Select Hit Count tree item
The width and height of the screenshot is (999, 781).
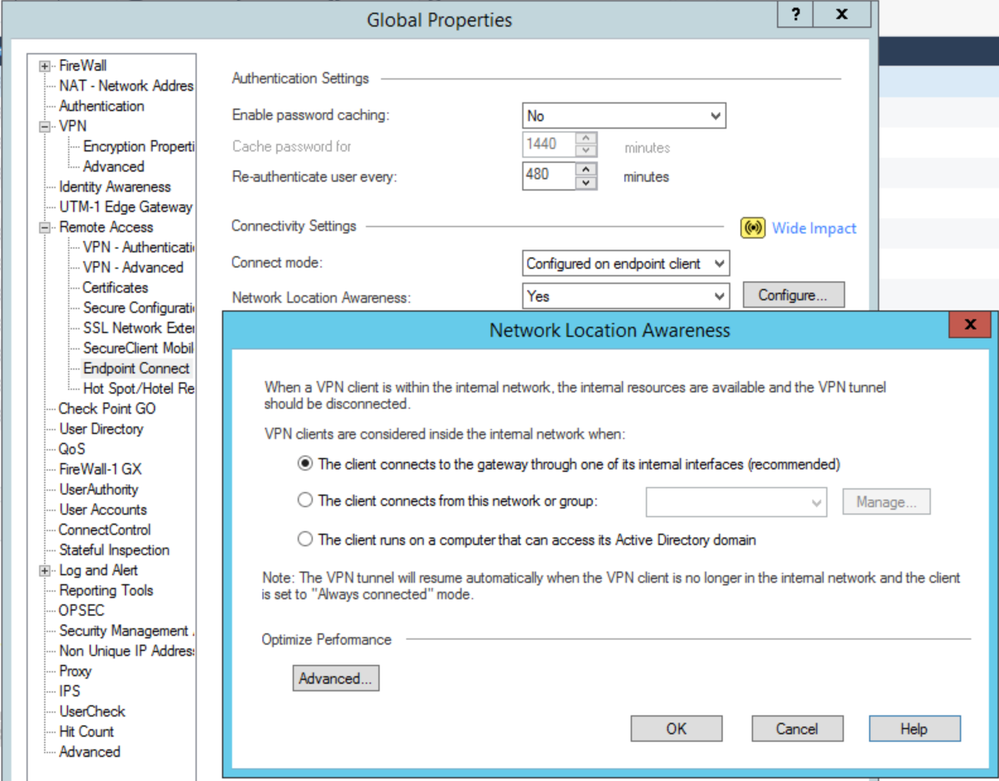pos(86,731)
